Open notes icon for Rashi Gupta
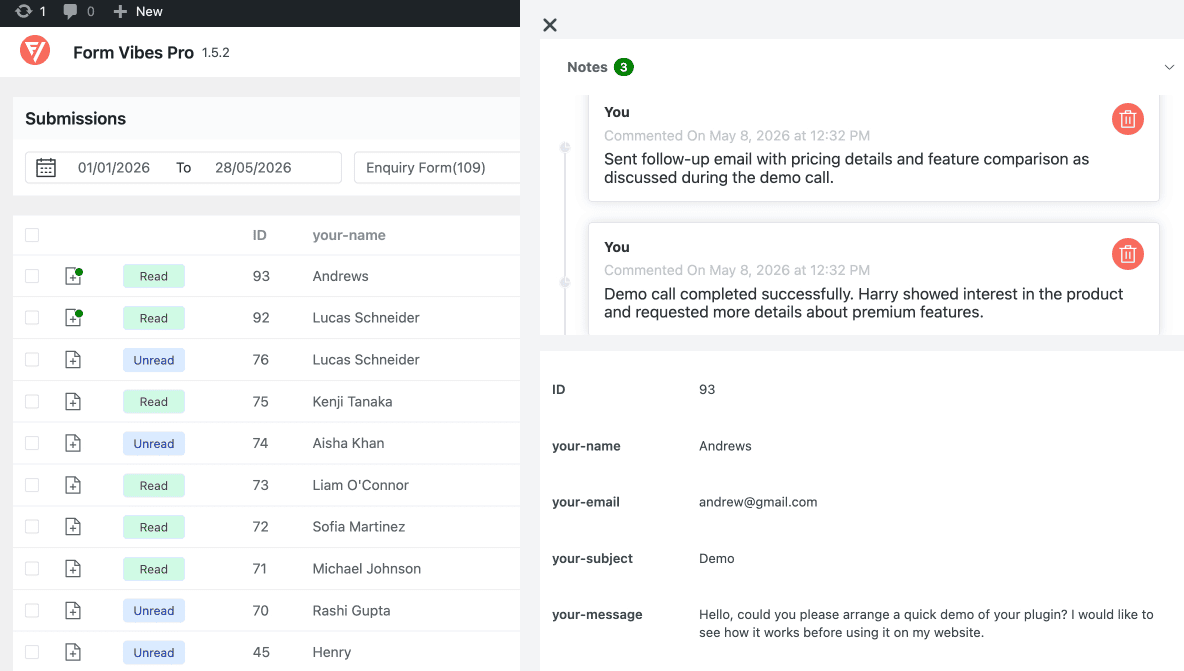Viewport: 1184px width, 671px height. coord(73,611)
